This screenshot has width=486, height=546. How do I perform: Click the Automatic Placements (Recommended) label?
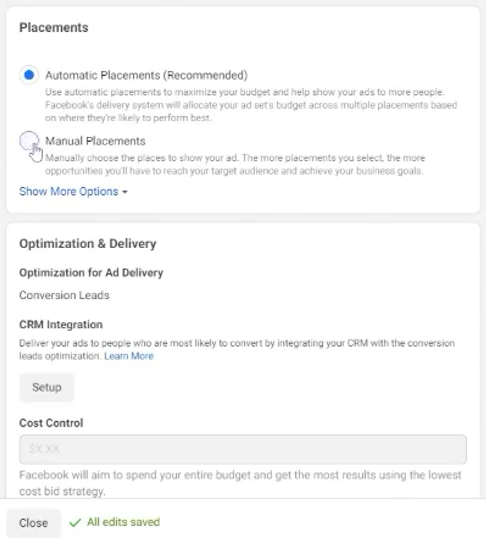tap(146, 75)
